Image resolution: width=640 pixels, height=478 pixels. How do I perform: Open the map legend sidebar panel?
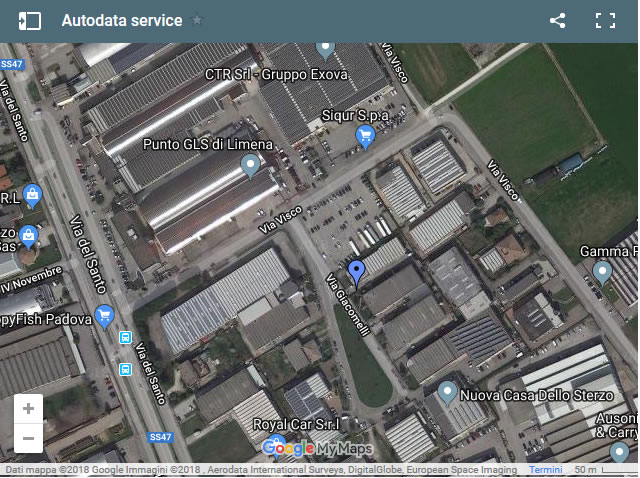point(30,20)
